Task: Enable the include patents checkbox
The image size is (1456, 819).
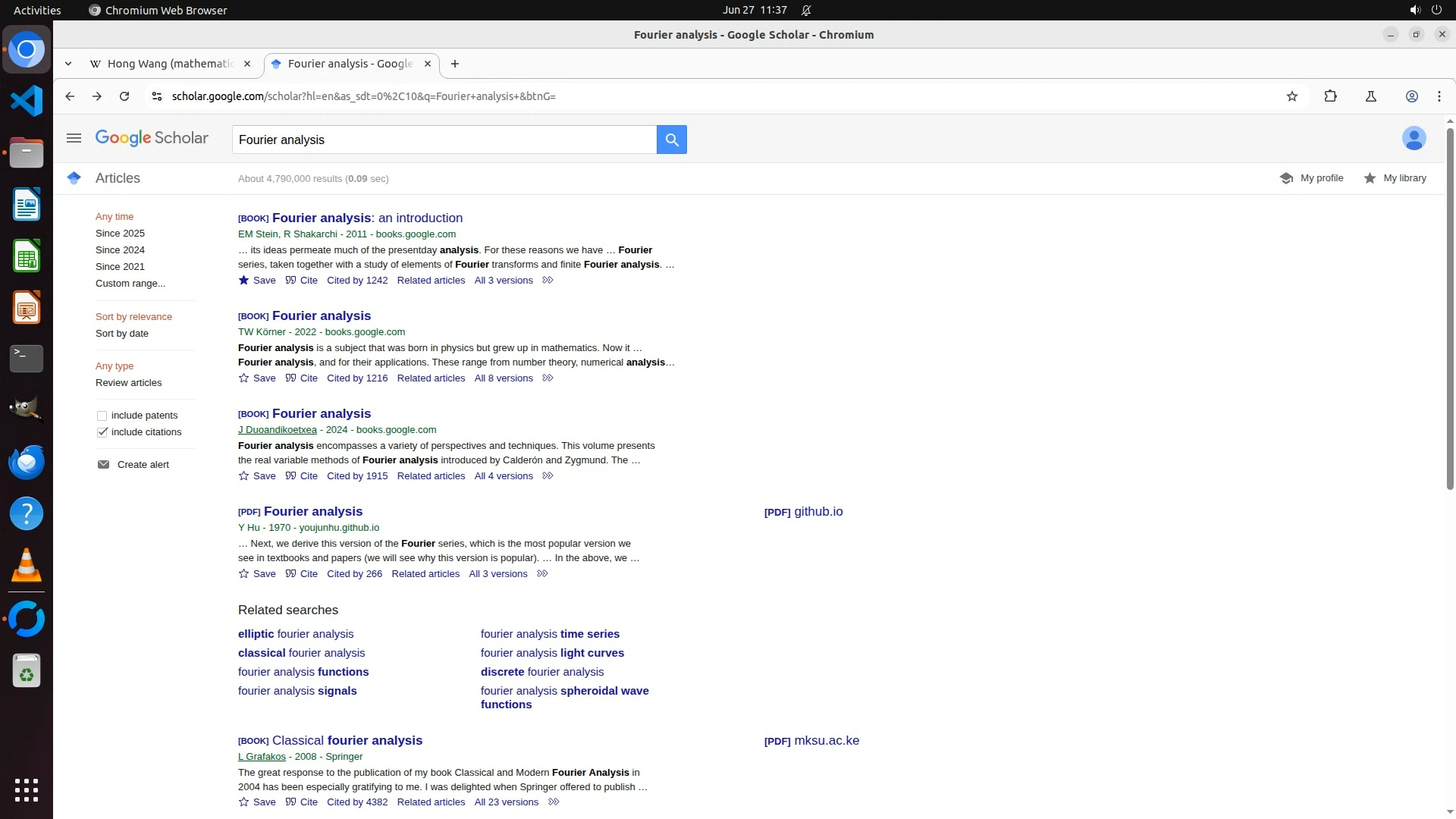Action: point(102,416)
